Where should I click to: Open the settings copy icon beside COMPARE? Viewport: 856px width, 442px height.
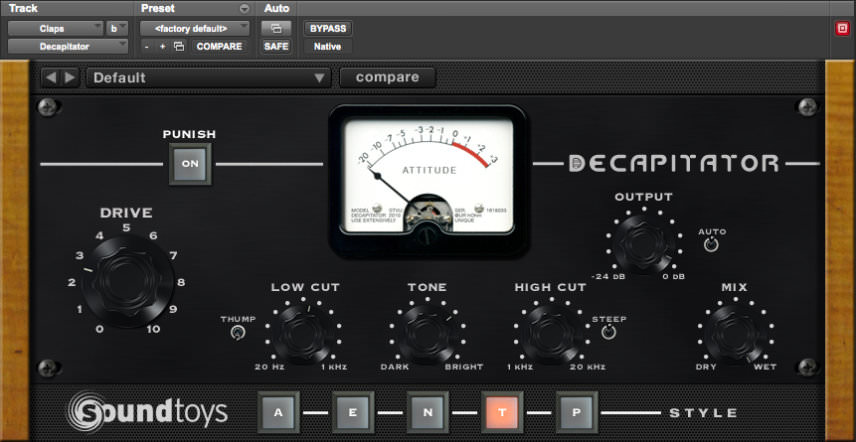179,46
